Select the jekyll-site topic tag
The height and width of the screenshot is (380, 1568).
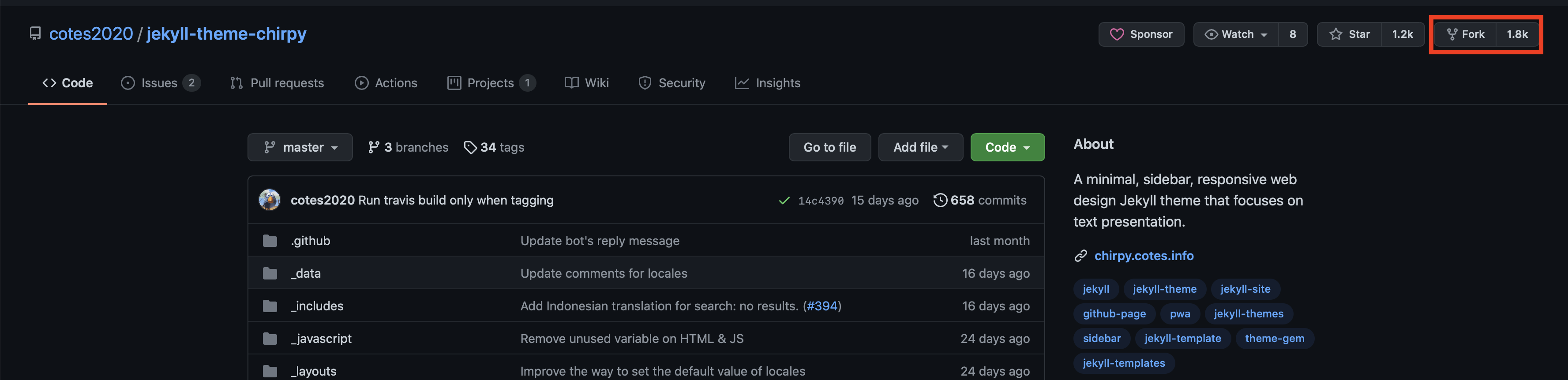1245,289
